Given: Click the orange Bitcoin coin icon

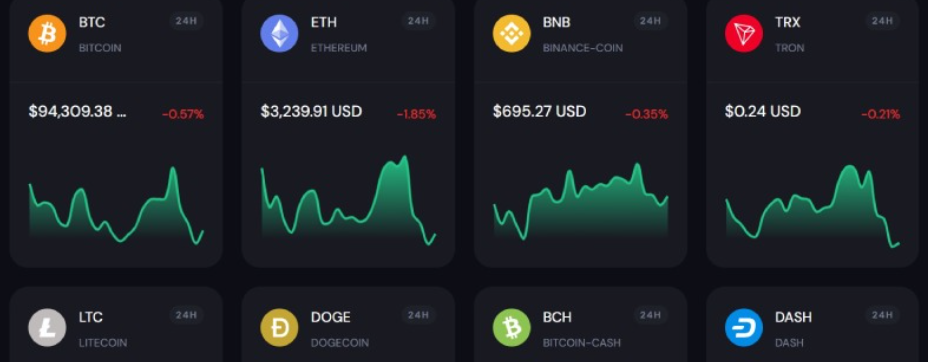Looking at the screenshot, I should [47, 33].
